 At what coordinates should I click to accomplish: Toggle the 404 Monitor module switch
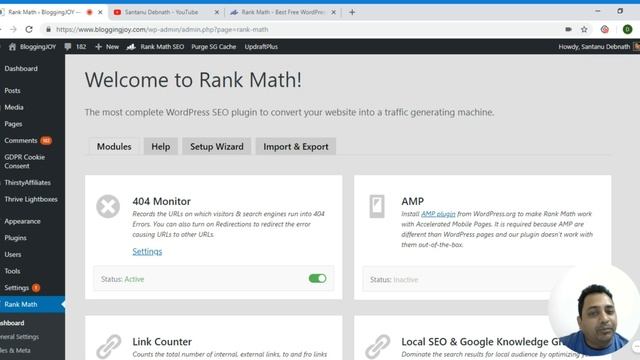pos(317,278)
